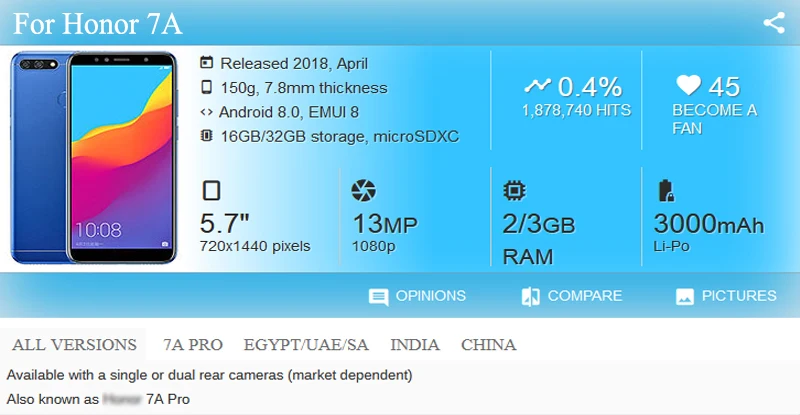Click the share icon in header
Screen dimensions: 800x415
[773, 23]
